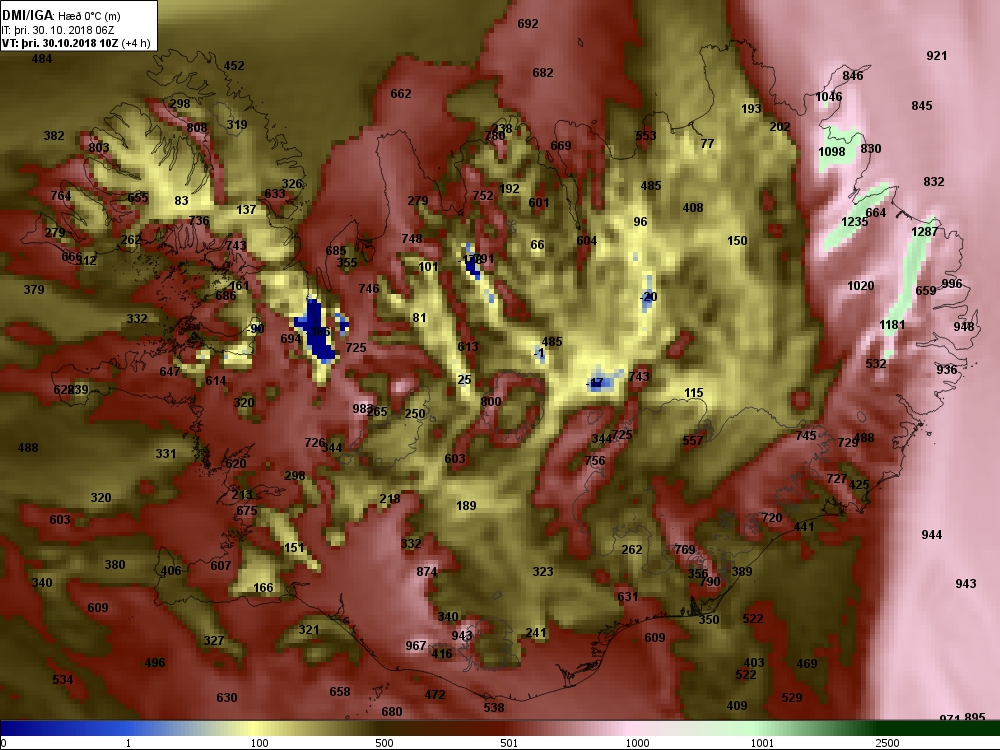Click the '379' value off the west coast

pyautogui.click(x=34, y=290)
